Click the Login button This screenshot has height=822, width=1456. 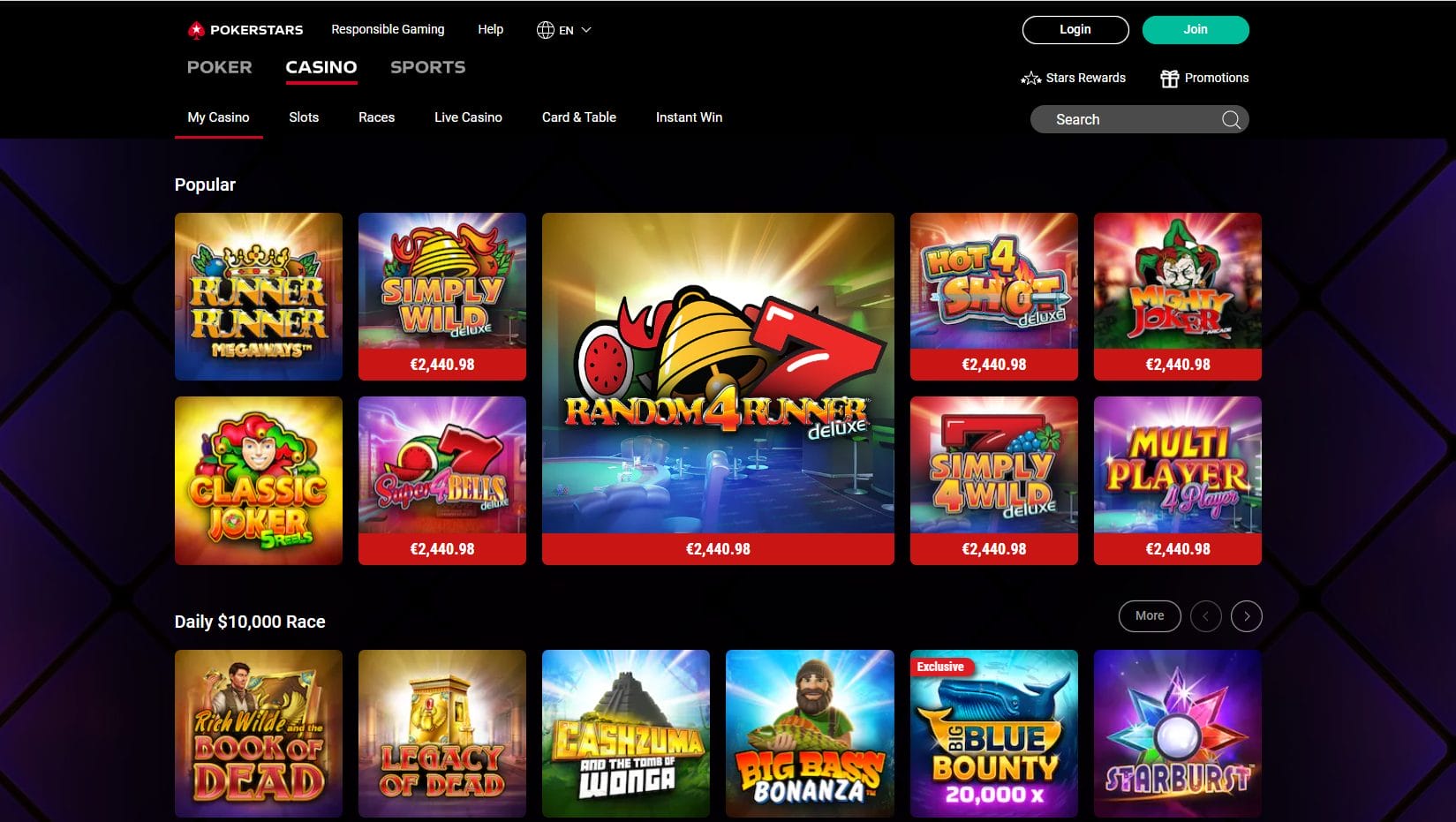(x=1075, y=29)
